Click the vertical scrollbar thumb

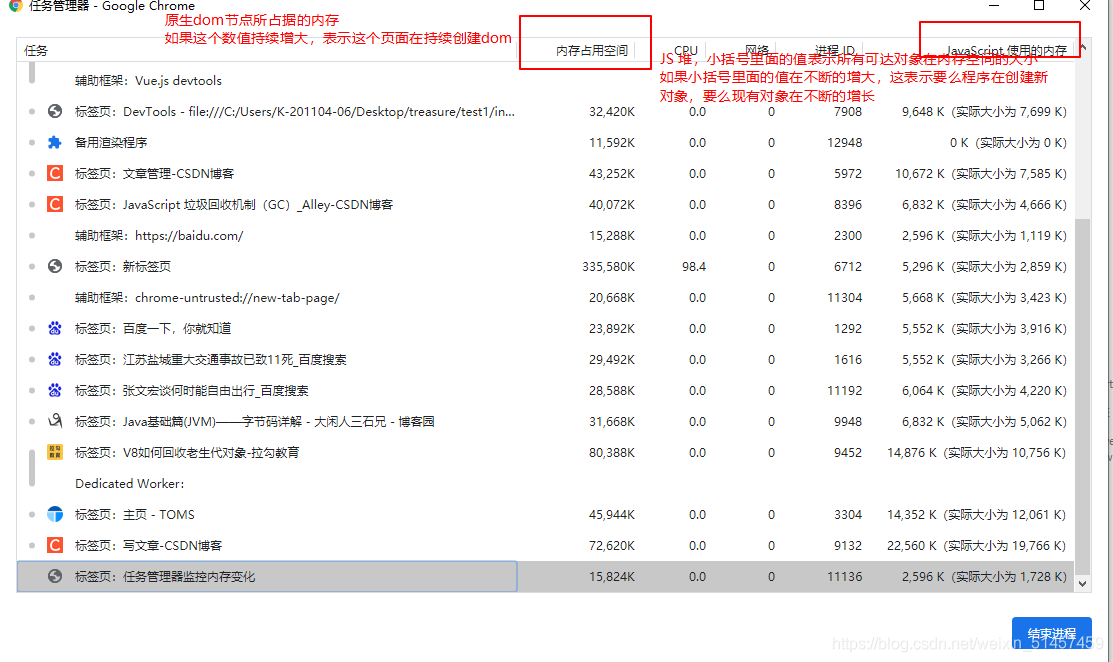coord(1082,396)
